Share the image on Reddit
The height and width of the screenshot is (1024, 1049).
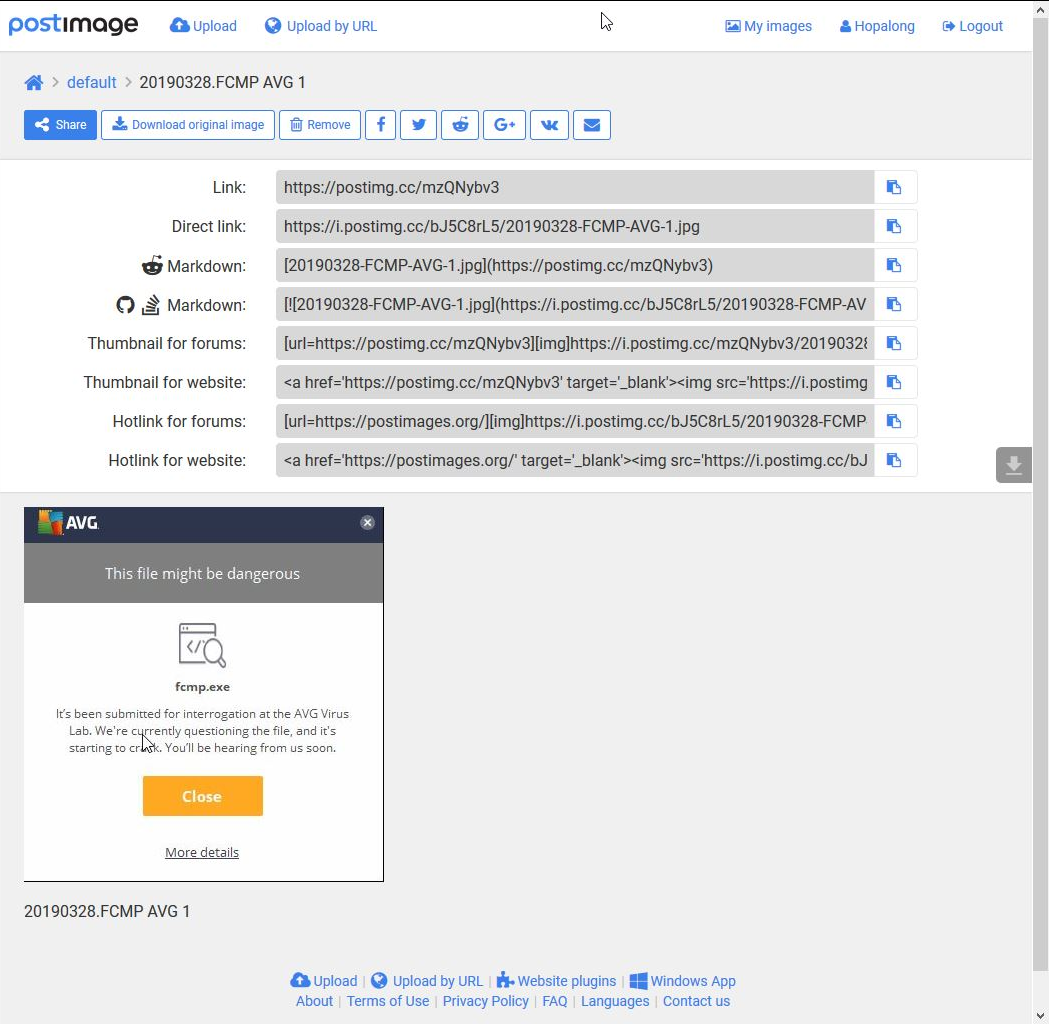[x=460, y=124]
